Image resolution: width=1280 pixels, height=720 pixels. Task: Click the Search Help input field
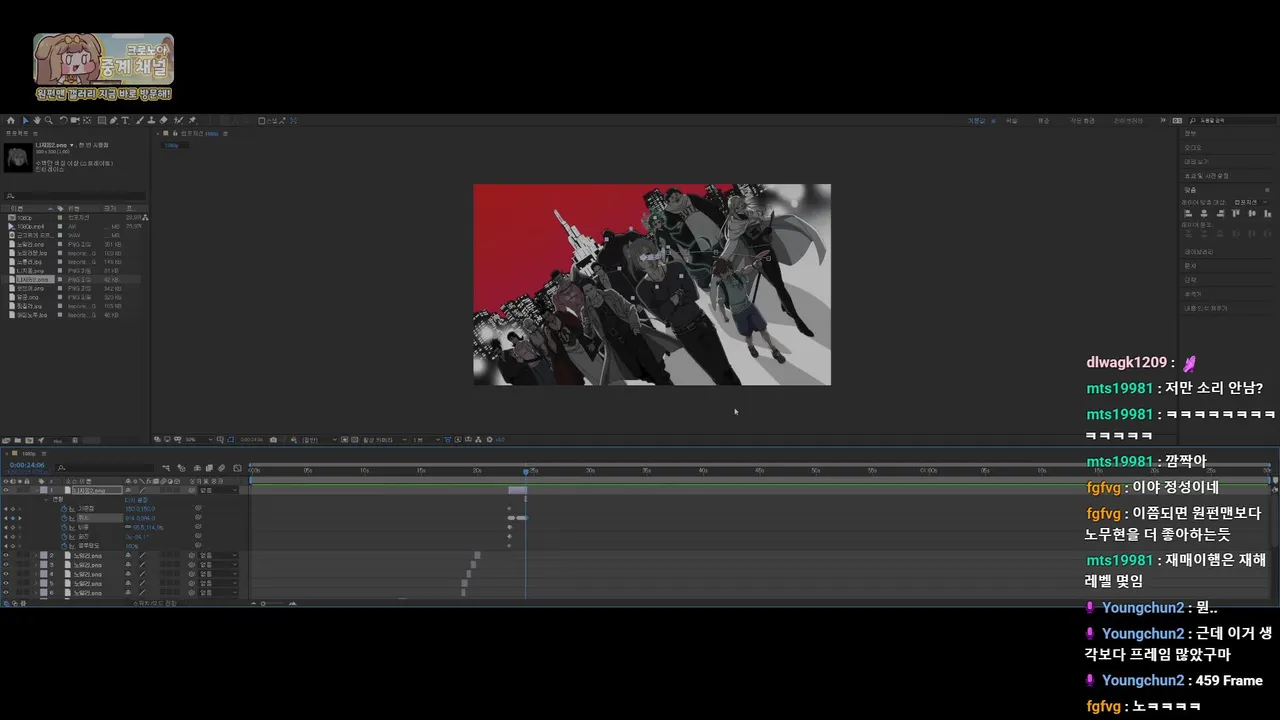pos(1232,121)
